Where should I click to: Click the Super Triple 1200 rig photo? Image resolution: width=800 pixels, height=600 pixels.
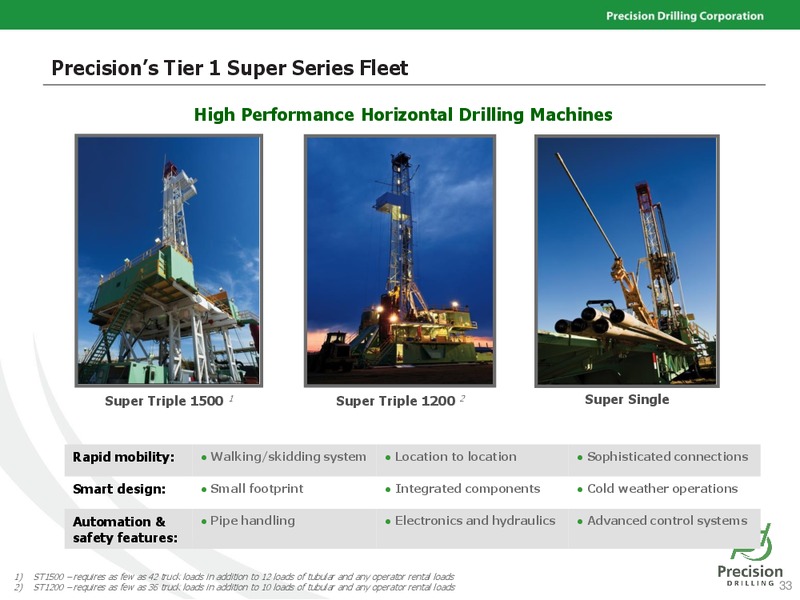tap(400, 261)
